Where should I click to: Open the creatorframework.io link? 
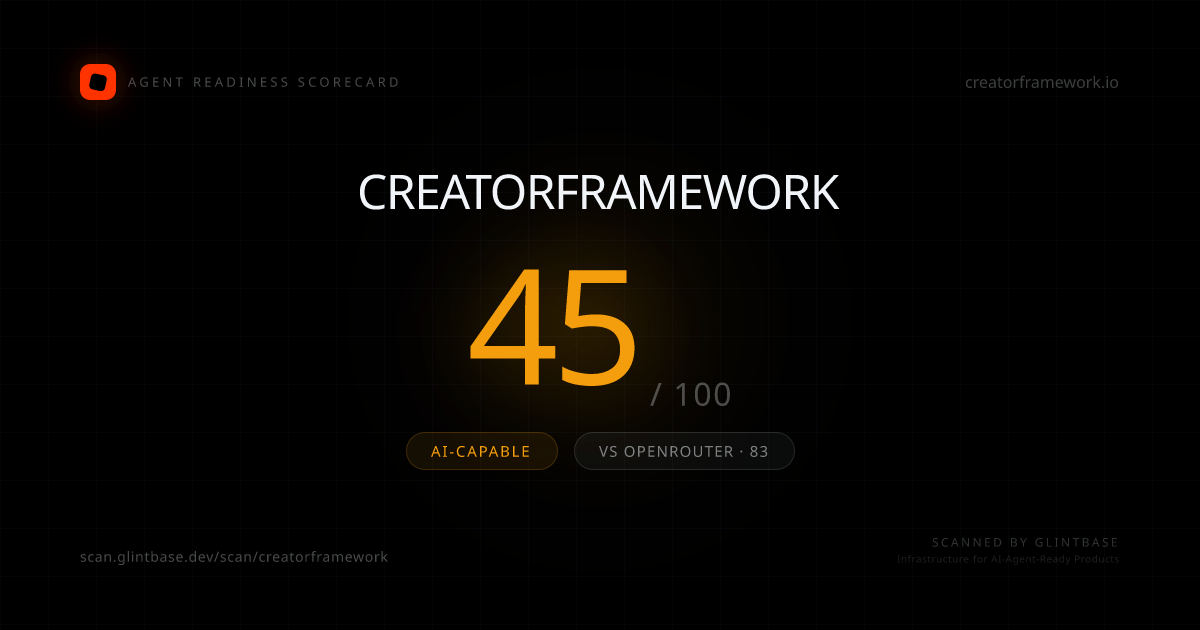[1042, 82]
